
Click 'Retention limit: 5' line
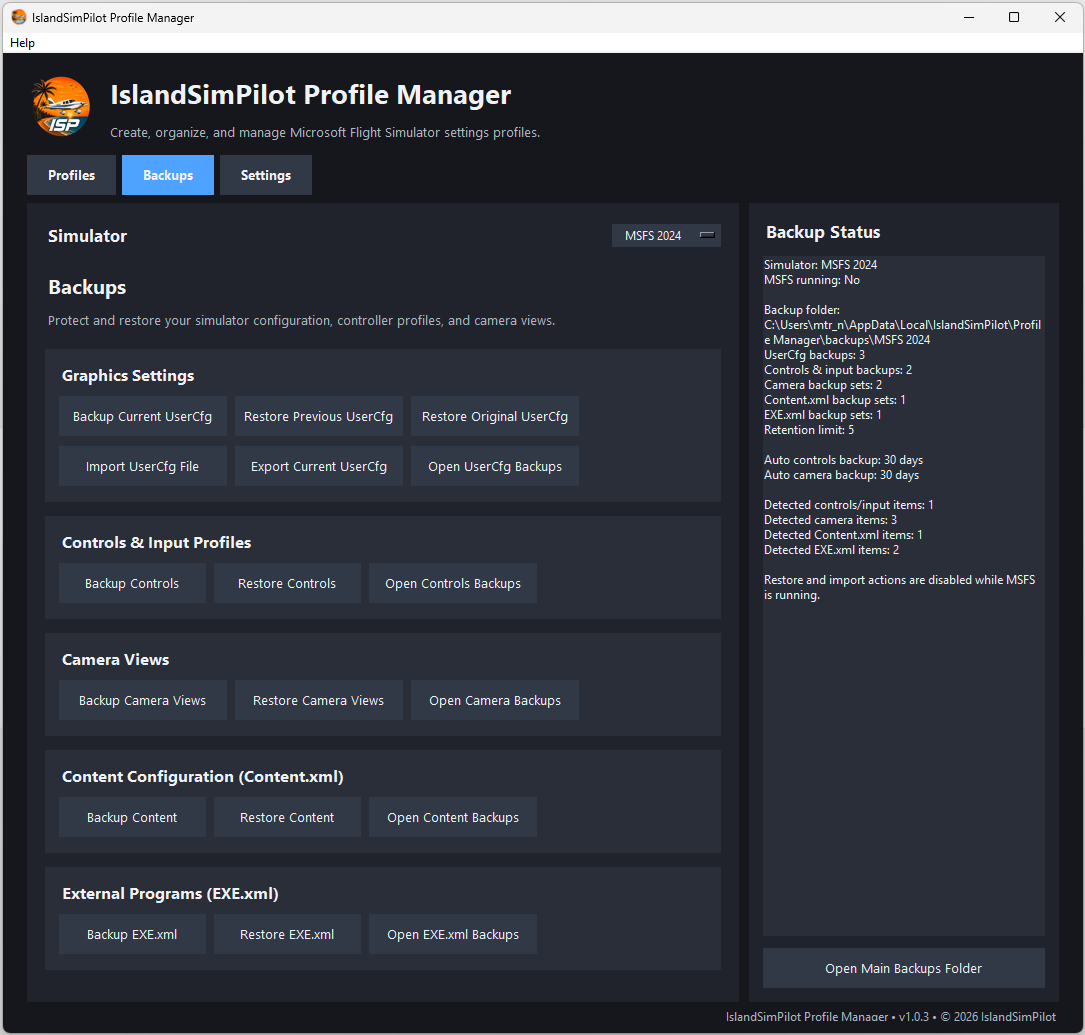coord(809,430)
